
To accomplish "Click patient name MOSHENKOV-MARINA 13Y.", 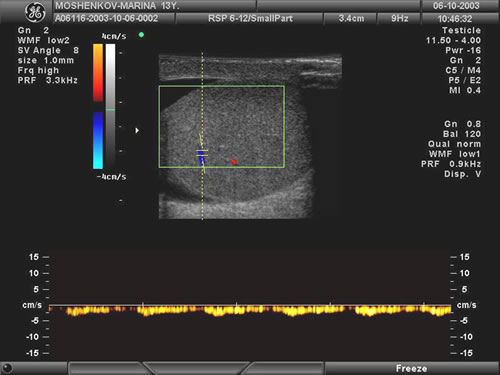I will 117,6.
